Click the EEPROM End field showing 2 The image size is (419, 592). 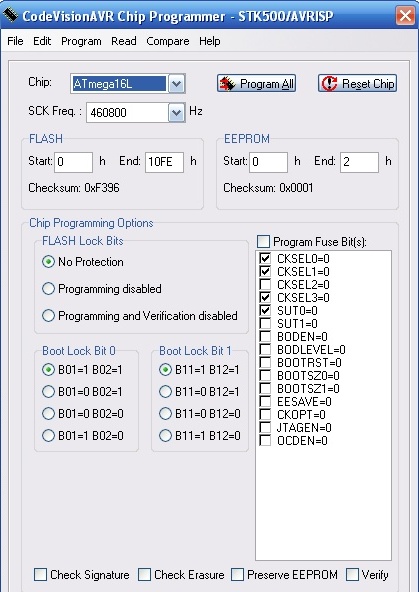pyautogui.click(x=359, y=162)
